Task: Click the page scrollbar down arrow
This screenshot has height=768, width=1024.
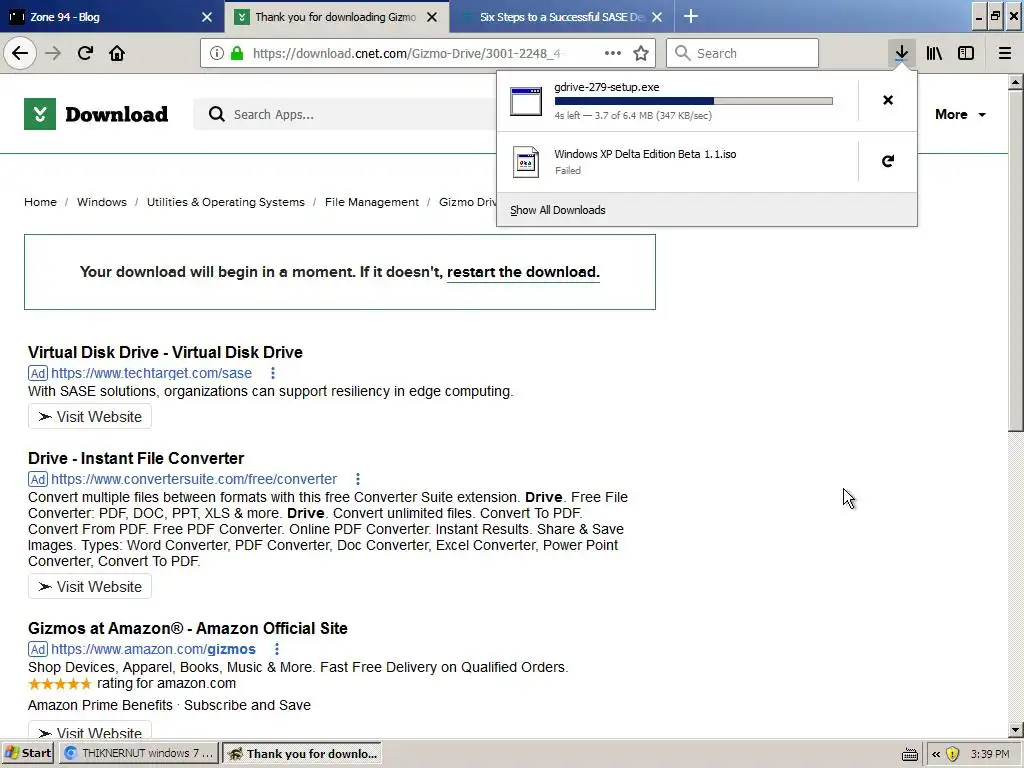Action: point(1016,730)
